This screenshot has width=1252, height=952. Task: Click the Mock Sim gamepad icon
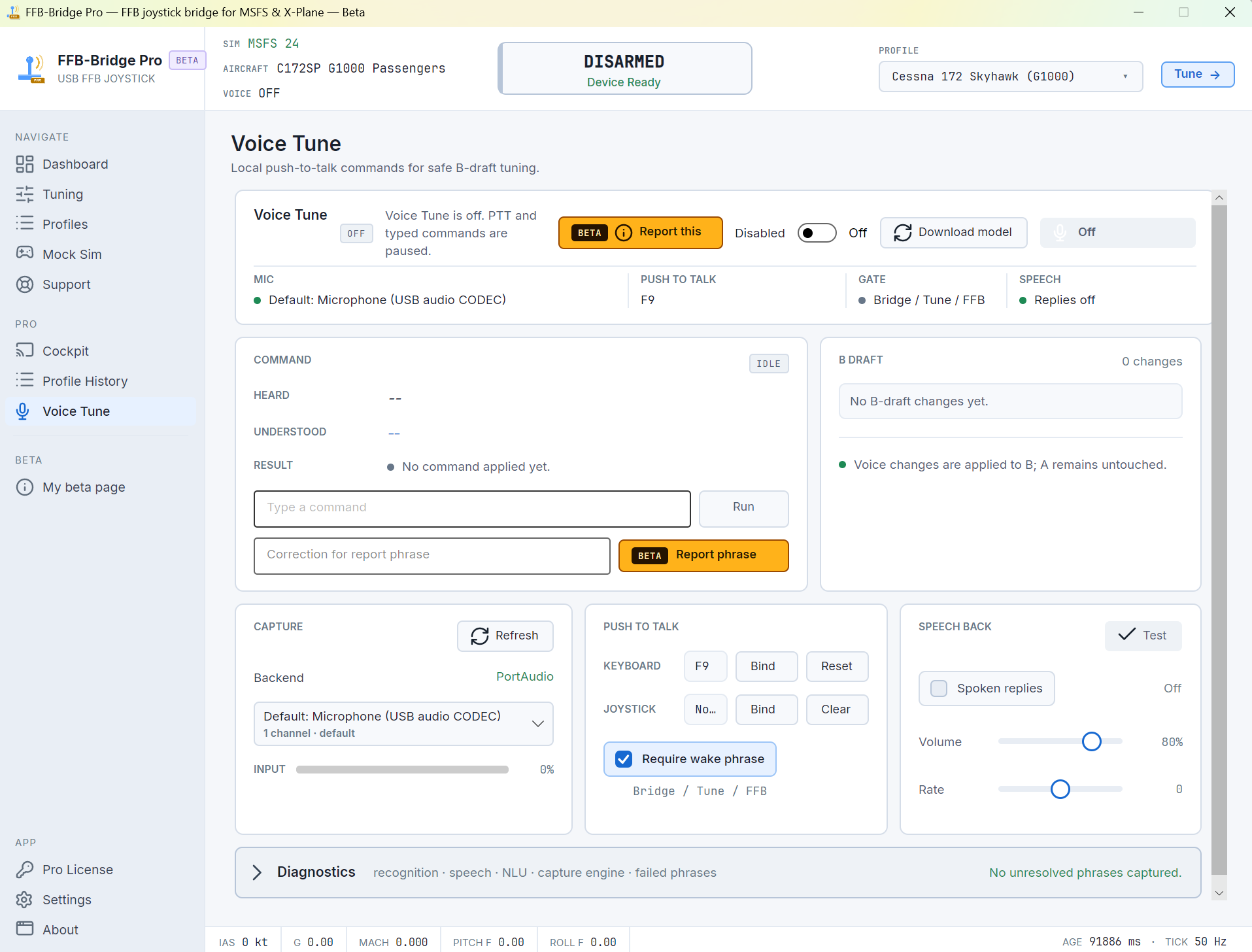click(25, 254)
